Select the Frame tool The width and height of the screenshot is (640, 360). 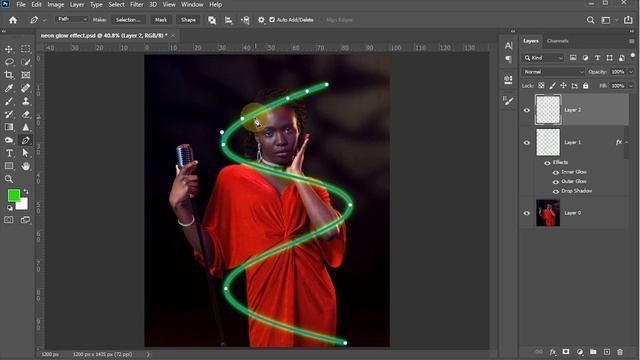25,75
